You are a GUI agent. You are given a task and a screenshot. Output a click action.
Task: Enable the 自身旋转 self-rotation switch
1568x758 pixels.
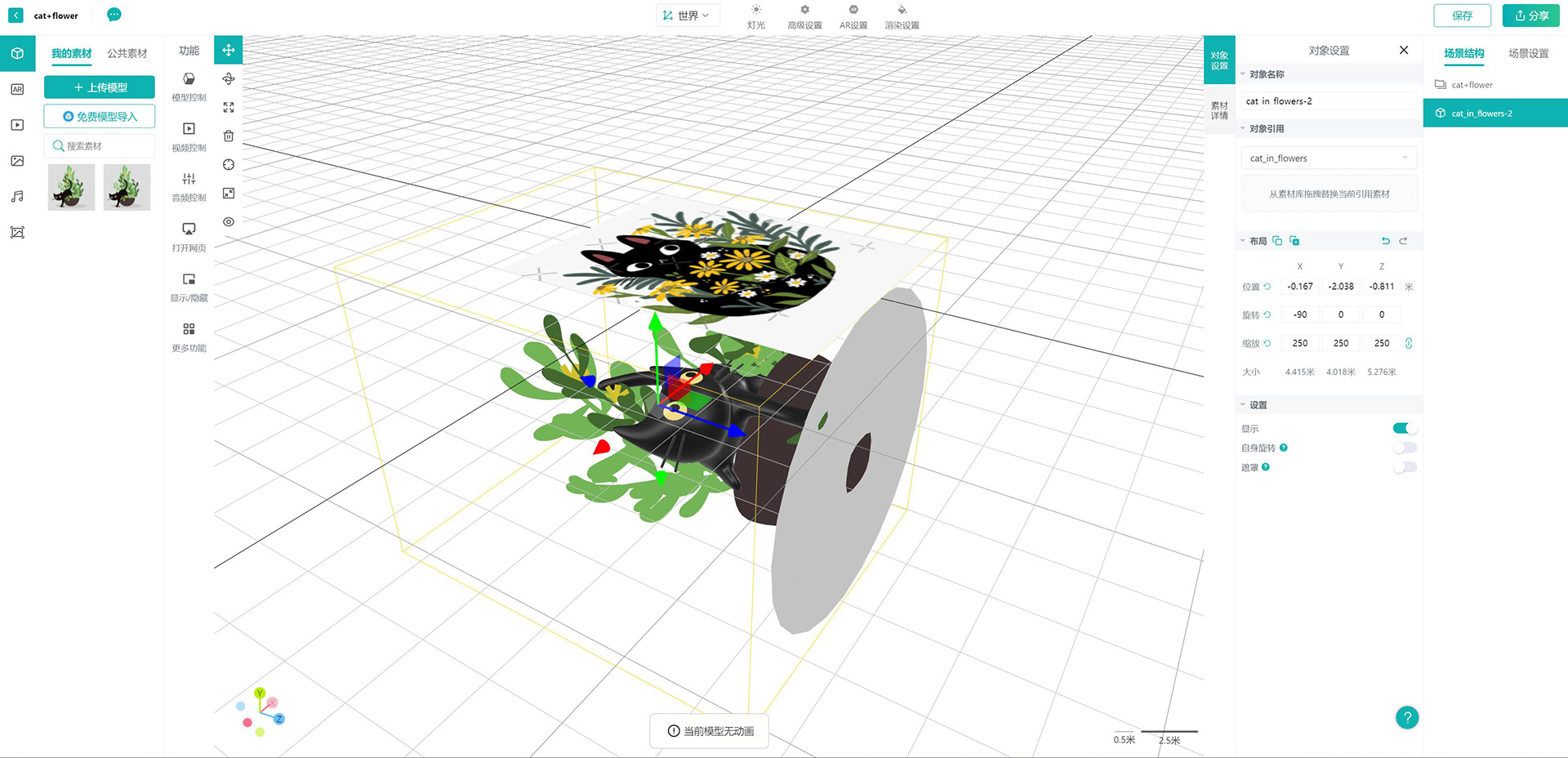click(x=1405, y=448)
